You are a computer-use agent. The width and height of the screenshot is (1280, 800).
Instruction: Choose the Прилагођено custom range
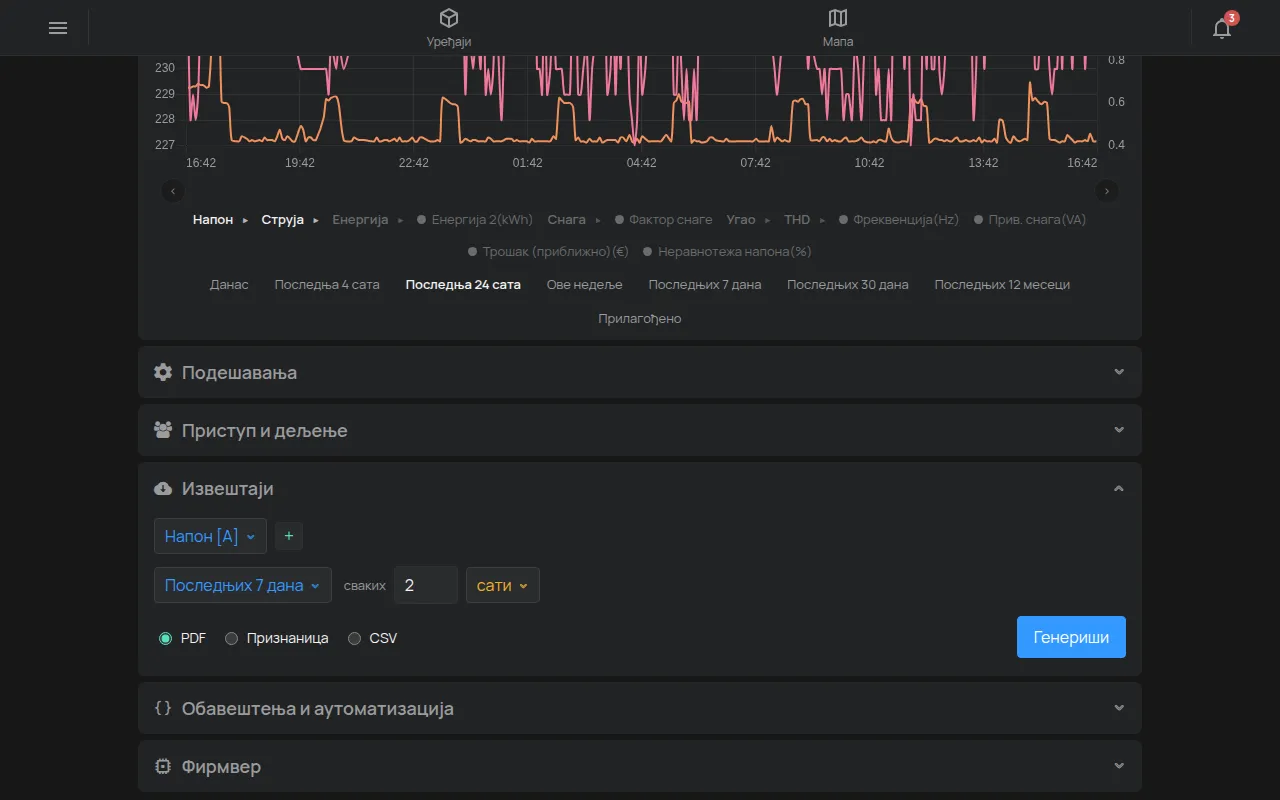(x=640, y=318)
